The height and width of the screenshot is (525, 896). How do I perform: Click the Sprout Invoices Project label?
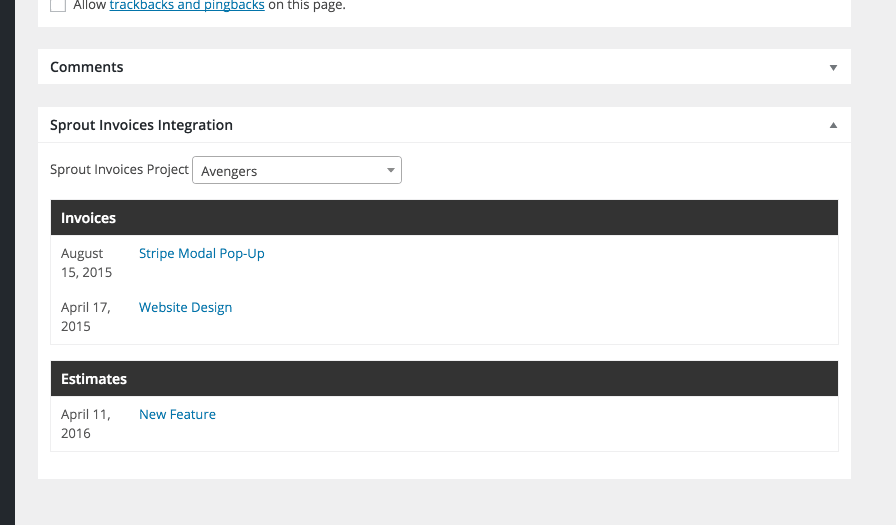(x=119, y=170)
